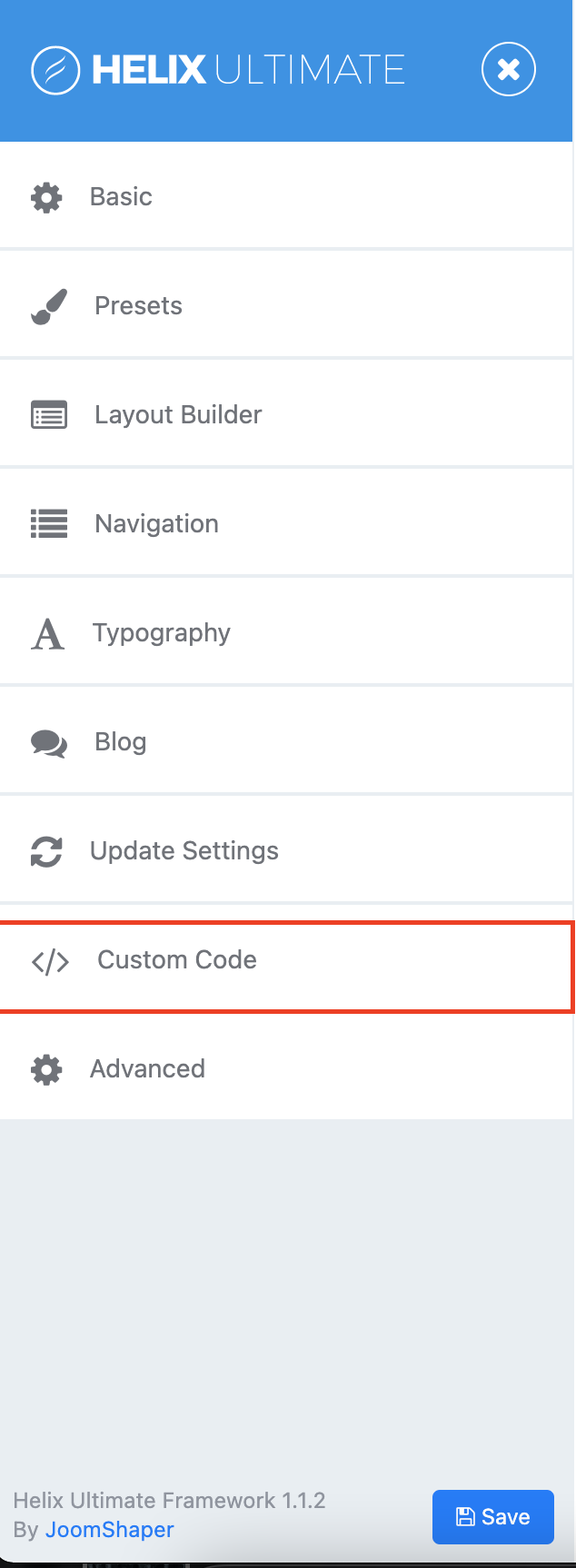
Task: Click the gear icon beside Advanced
Action: coord(46,1069)
